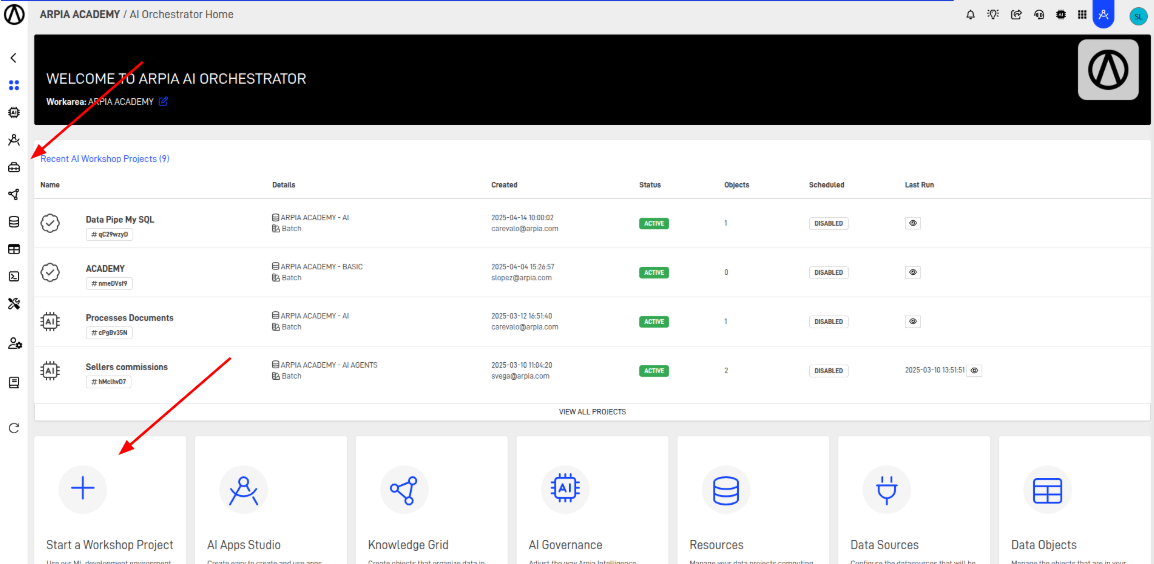Click the Status column header
The image size is (1154, 564).
pos(650,185)
